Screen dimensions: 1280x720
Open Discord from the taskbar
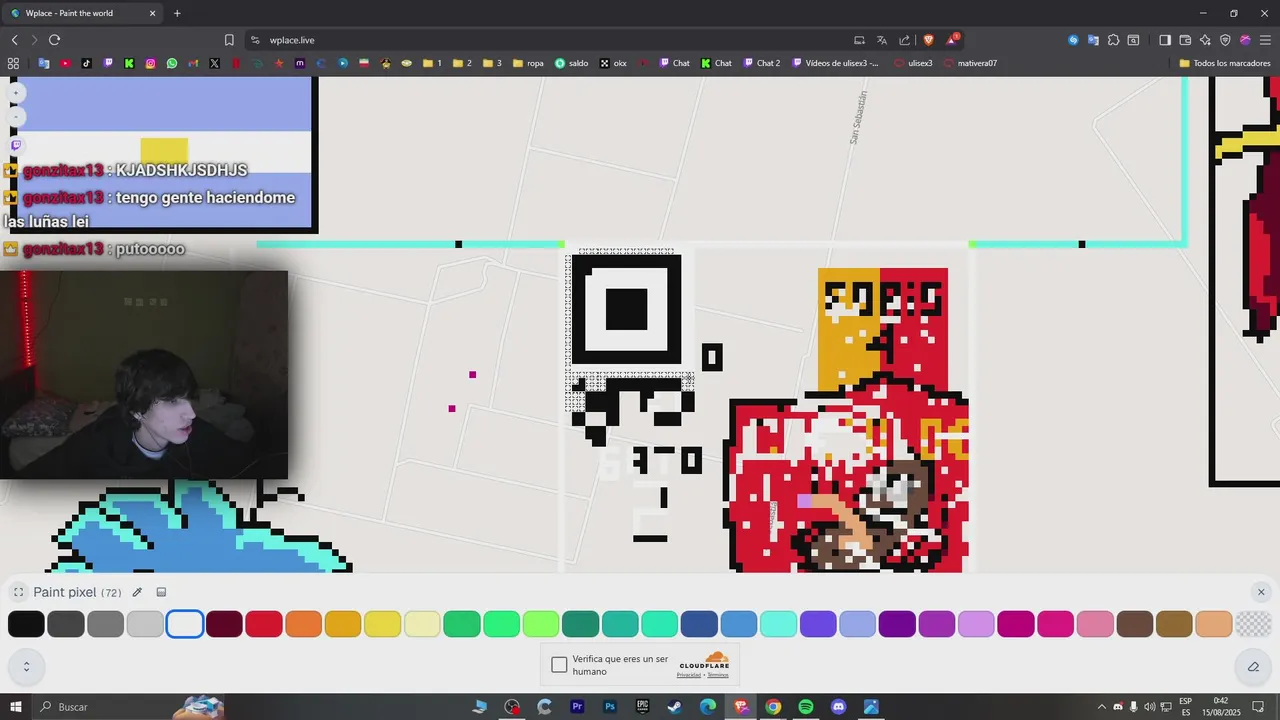pos(838,707)
